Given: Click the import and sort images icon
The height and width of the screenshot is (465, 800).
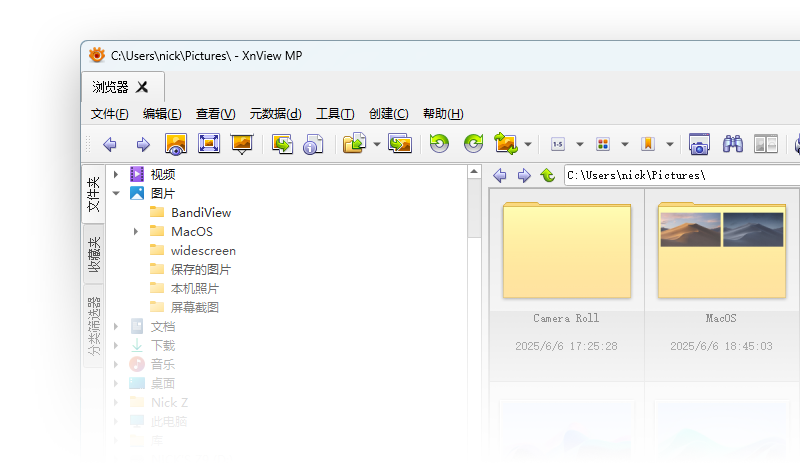Looking at the screenshot, I should coord(399,144).
